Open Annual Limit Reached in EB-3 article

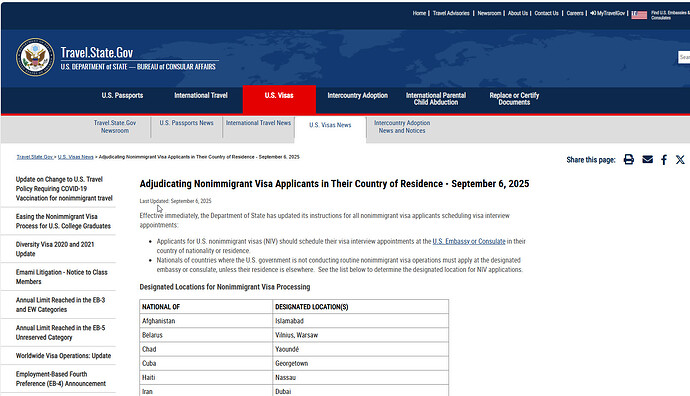(60, 304)
